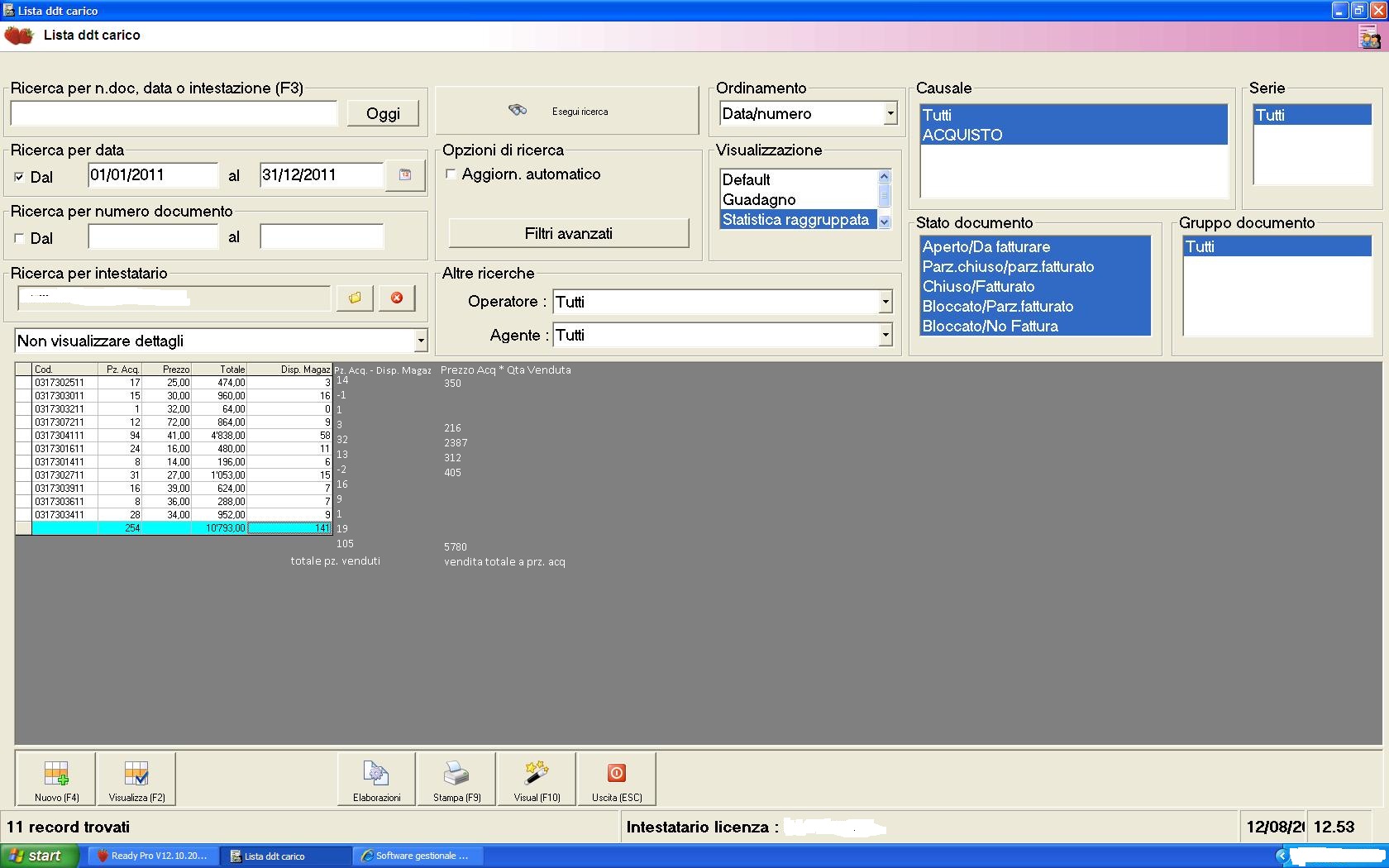Select Aperto/Da fatturare document state
Viewport: 1389px width, 868px height.
click(x=1035, y=246)
